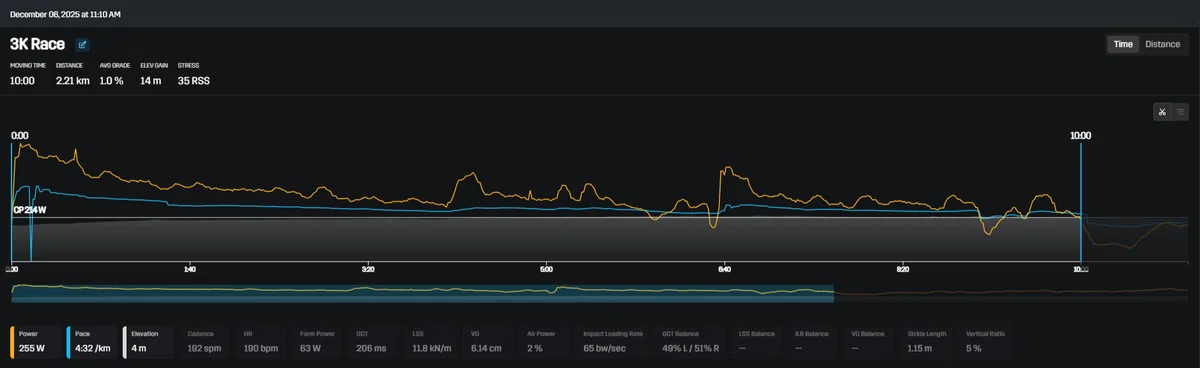Activate the scissors trim tool
The width and height of the screenshot is (1200, 368).
[1163, 112]
